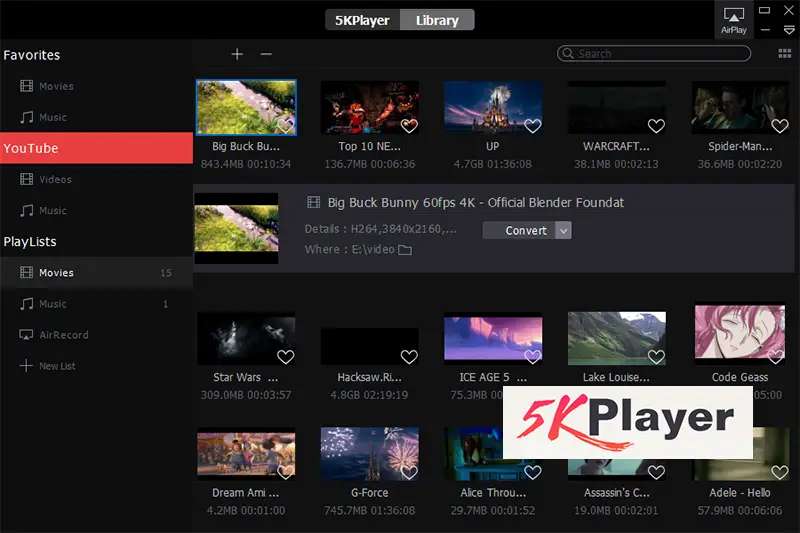Toggle heart on Dream Ami video
The image size is (800, 533).
[x=286, y=472]
